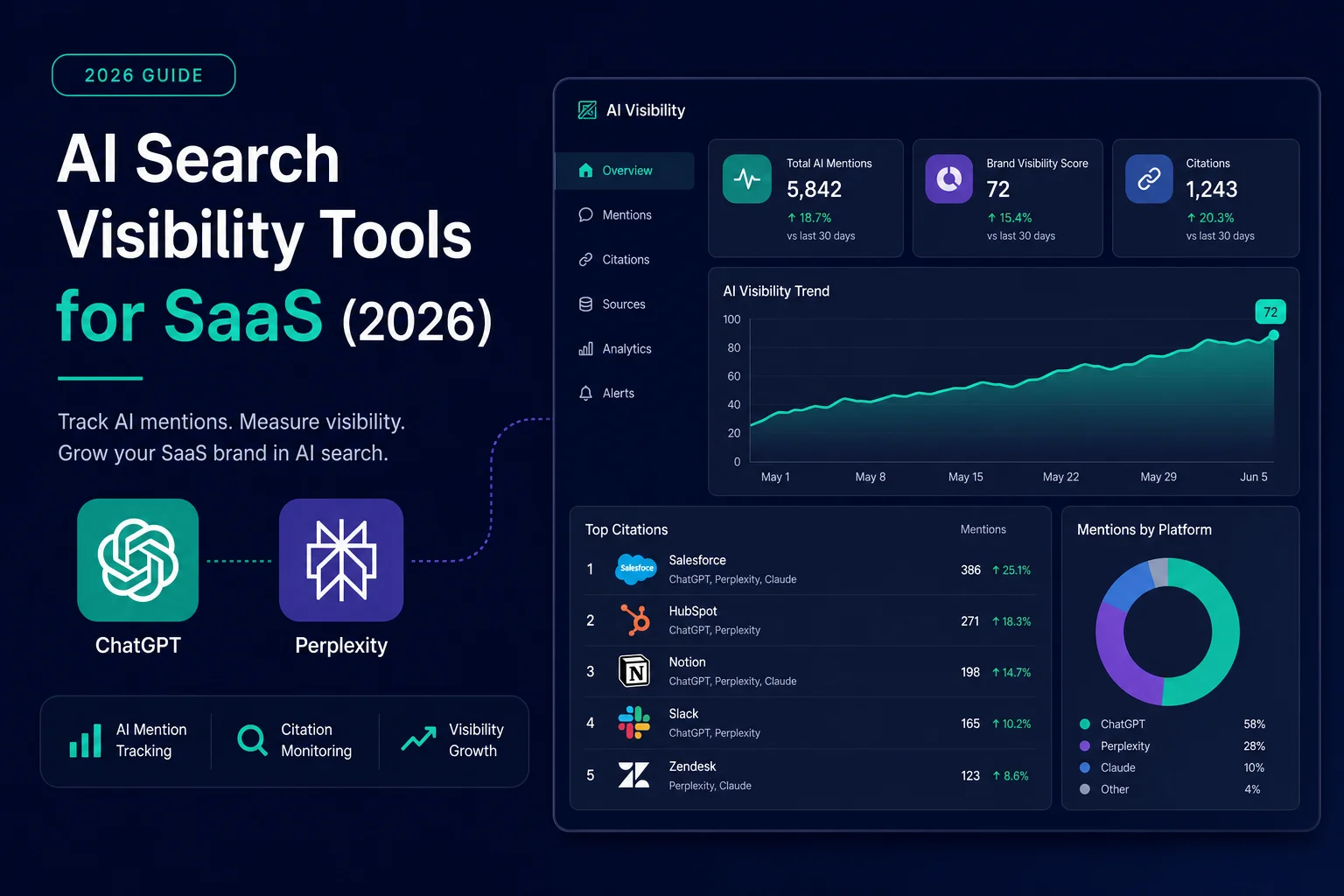Click the Claude 10% legend value
This screenshot has height=896, width=1344.
[x=1254, y=767]
